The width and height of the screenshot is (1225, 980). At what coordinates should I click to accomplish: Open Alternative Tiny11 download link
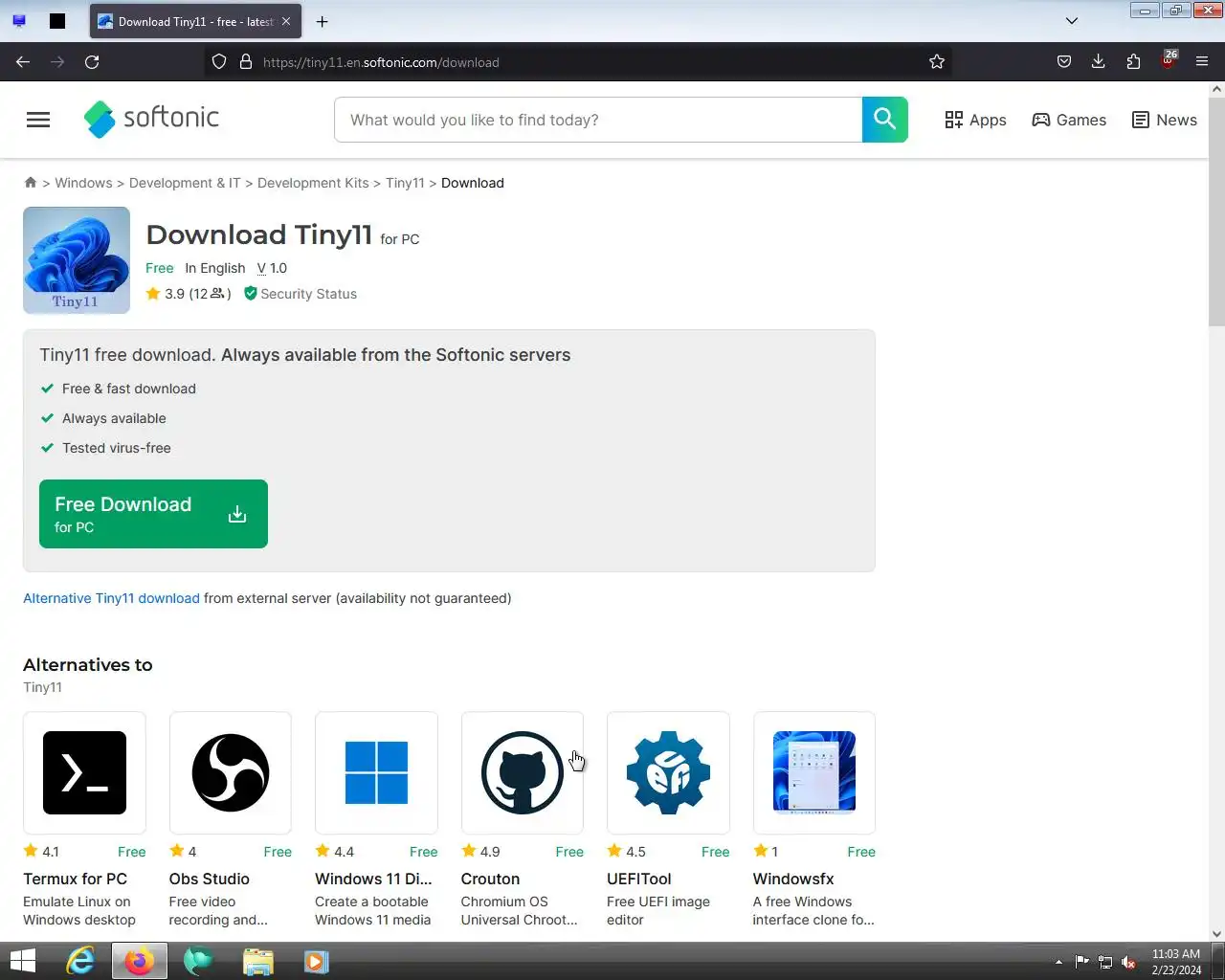point(111,598)
